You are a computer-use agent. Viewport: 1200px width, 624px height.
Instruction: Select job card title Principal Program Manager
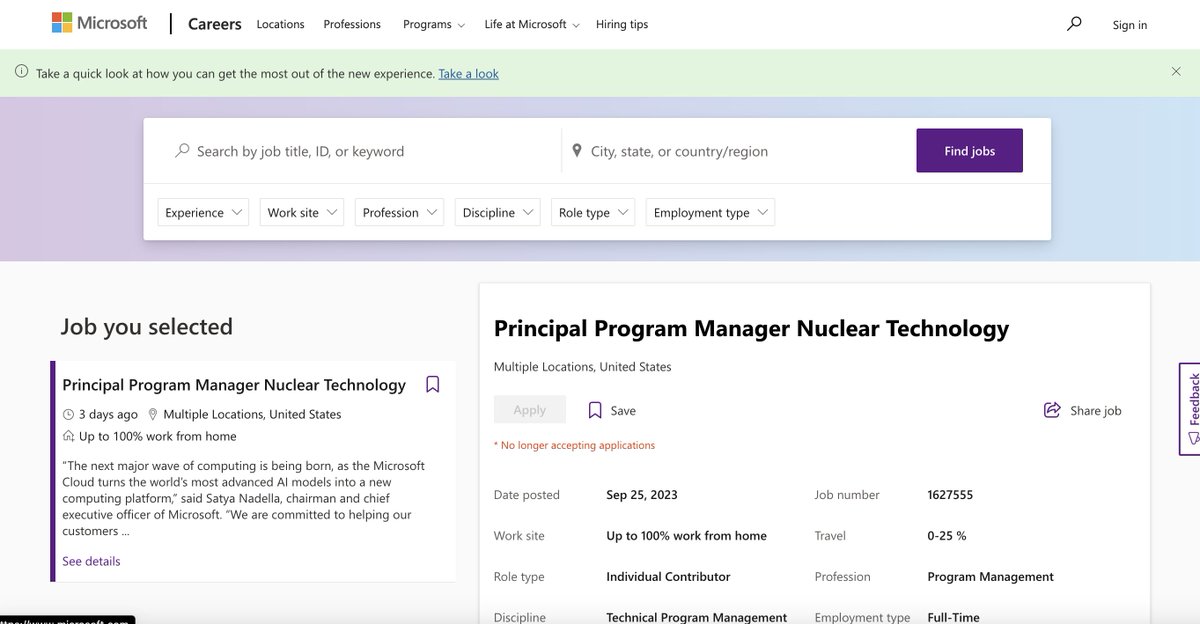234,385
